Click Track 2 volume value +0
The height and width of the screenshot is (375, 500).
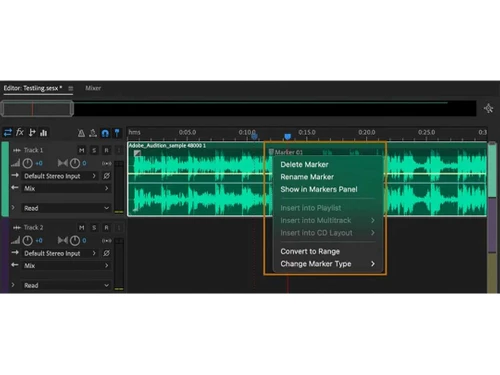39,241
